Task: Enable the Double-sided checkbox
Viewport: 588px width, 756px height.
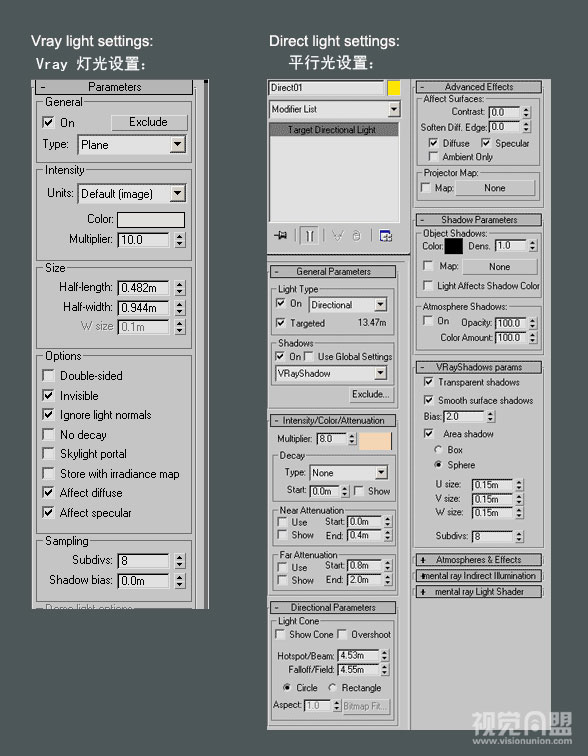Action: [49, 376]
